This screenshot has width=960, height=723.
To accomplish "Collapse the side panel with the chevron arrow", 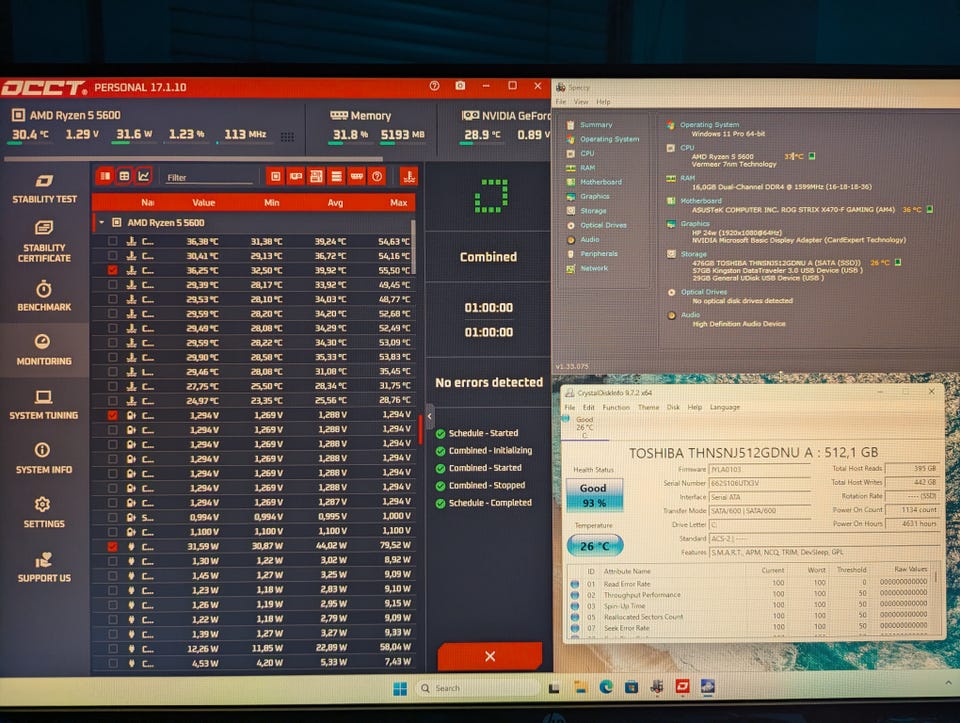I will click(430, 416).
